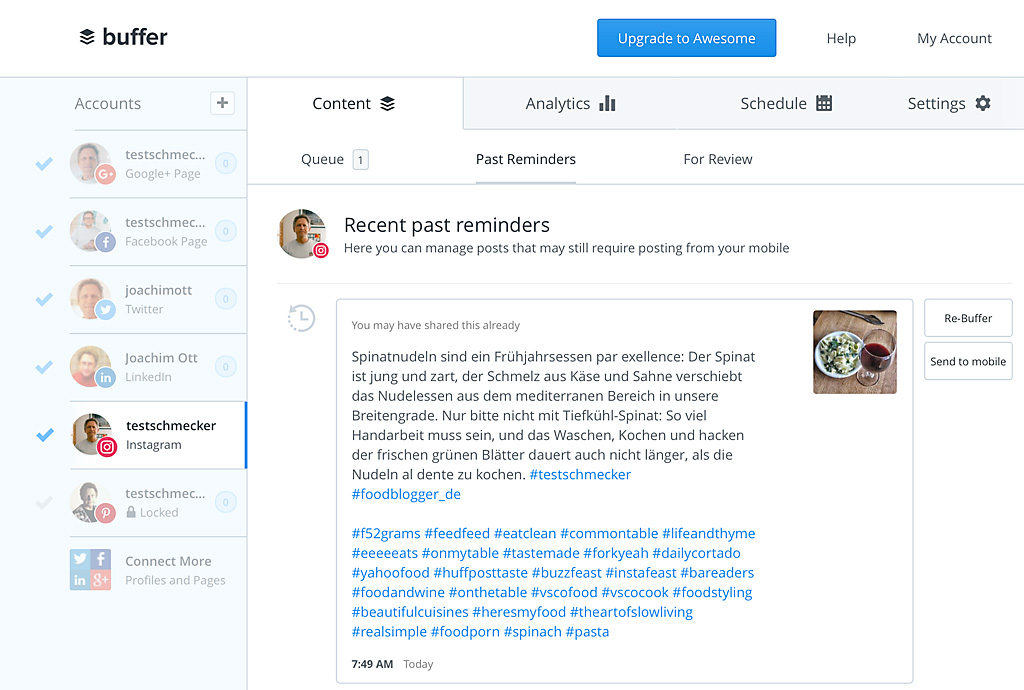Viewport: 1024px width, 690px height.
Task: Click the Connect More social networks icon
Action: click(90, 569)
